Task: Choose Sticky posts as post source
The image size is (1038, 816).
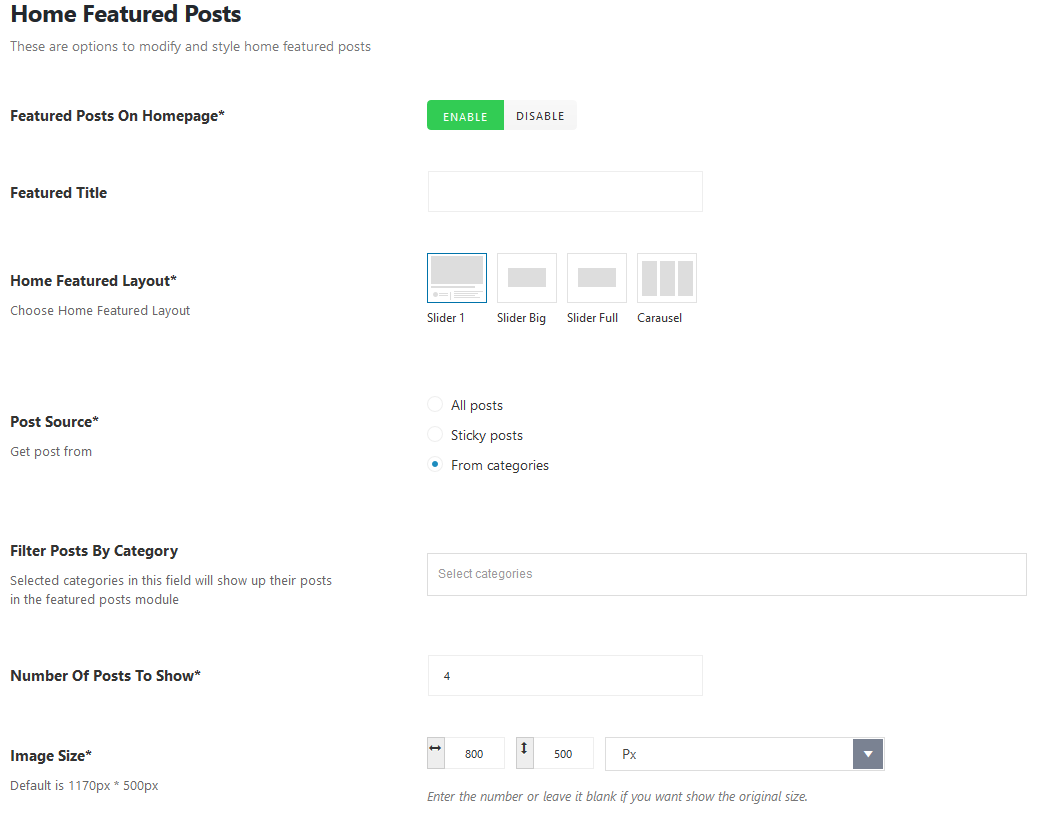Action: 435,435
